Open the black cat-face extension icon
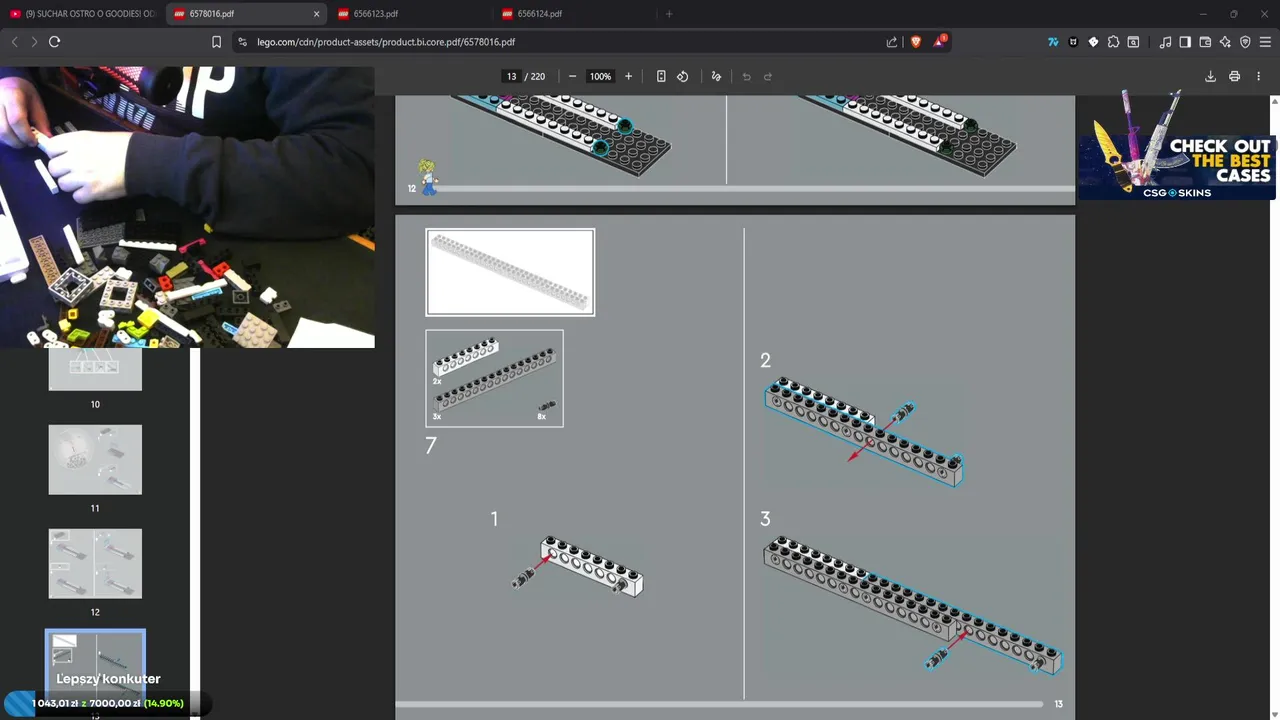 [x=1073, y=42]
